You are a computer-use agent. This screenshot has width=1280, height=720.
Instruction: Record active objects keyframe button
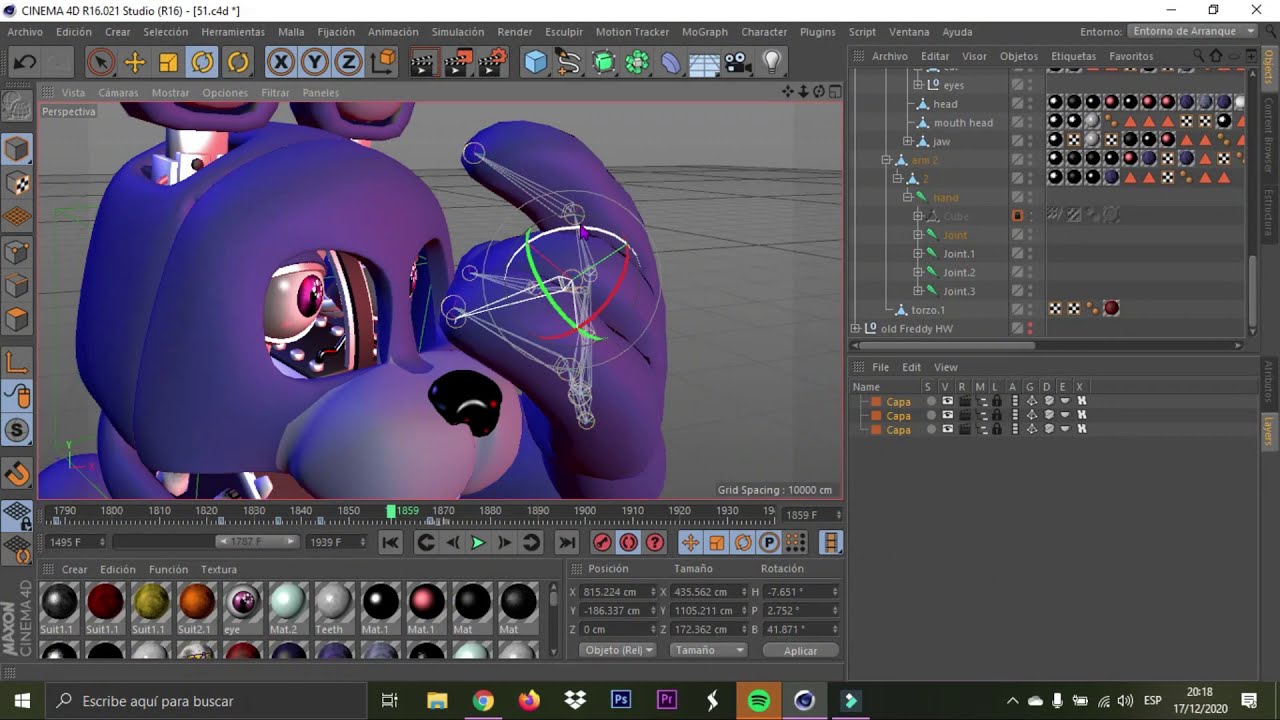pos(602,543)
